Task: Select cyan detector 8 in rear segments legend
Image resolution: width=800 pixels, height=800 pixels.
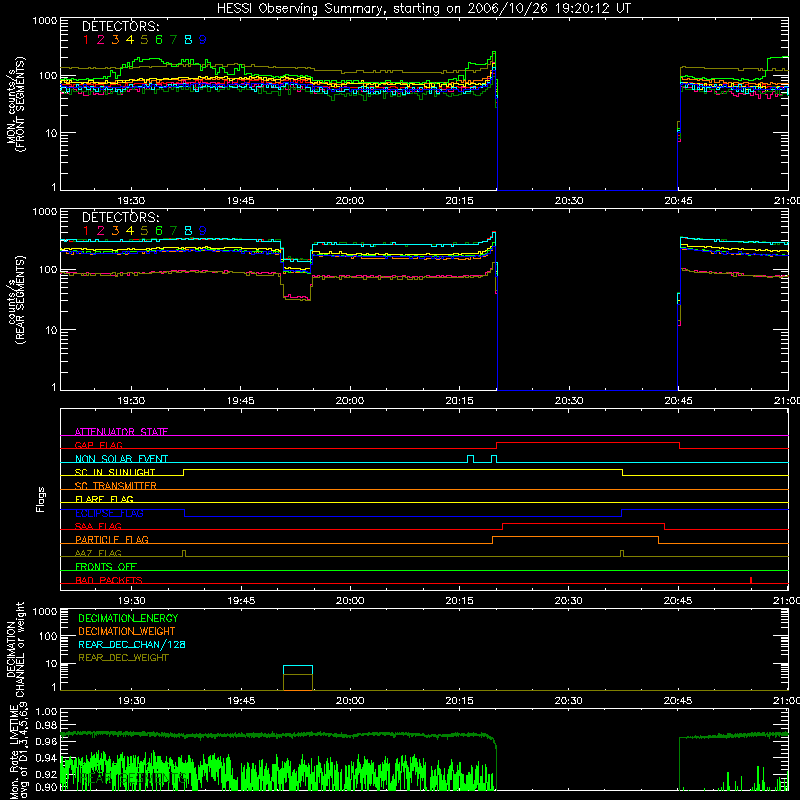Action: 188,231
